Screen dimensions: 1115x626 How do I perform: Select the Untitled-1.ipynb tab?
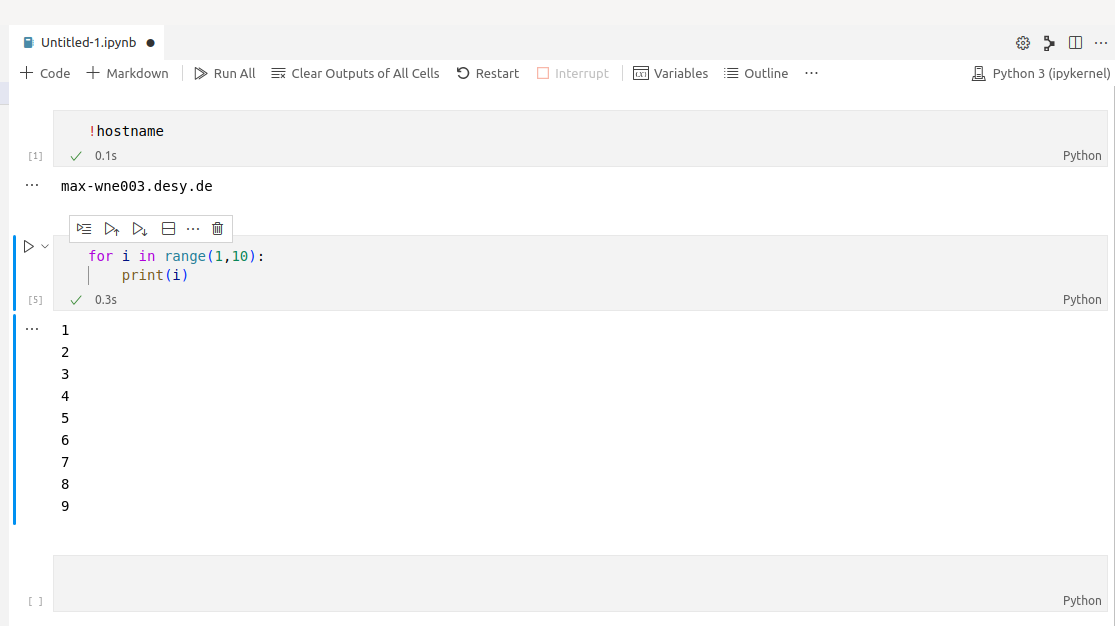click(89, 43)
